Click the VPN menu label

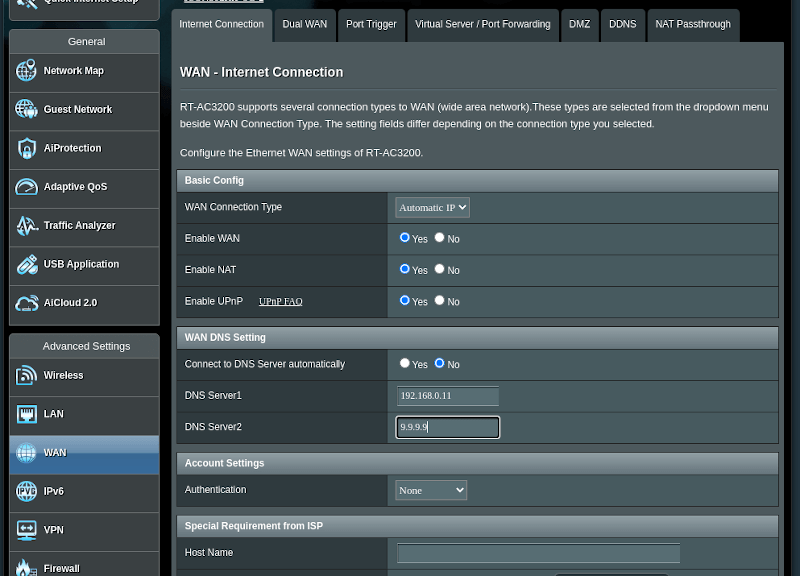pos(54,530)
